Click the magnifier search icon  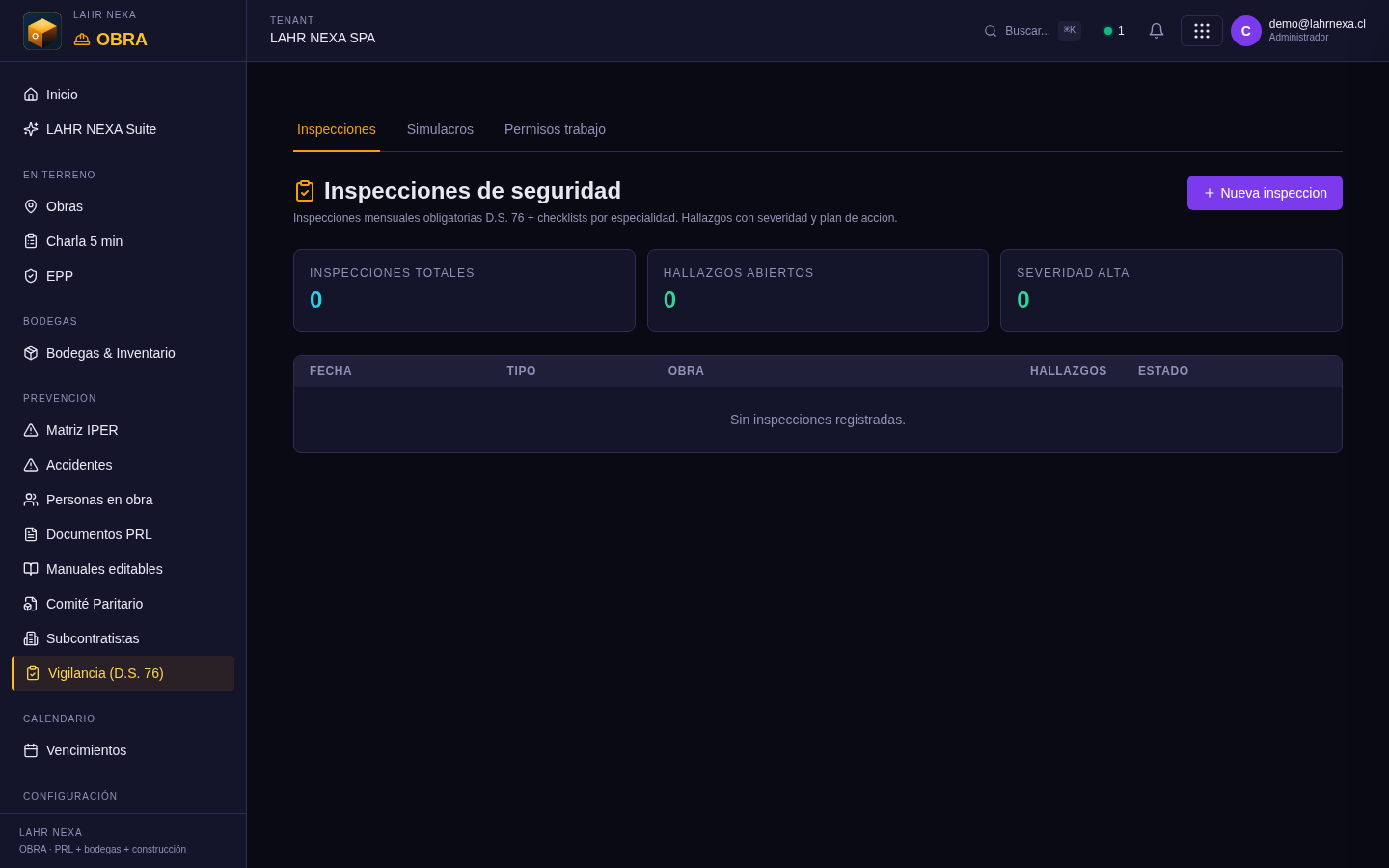pos(991,31)
